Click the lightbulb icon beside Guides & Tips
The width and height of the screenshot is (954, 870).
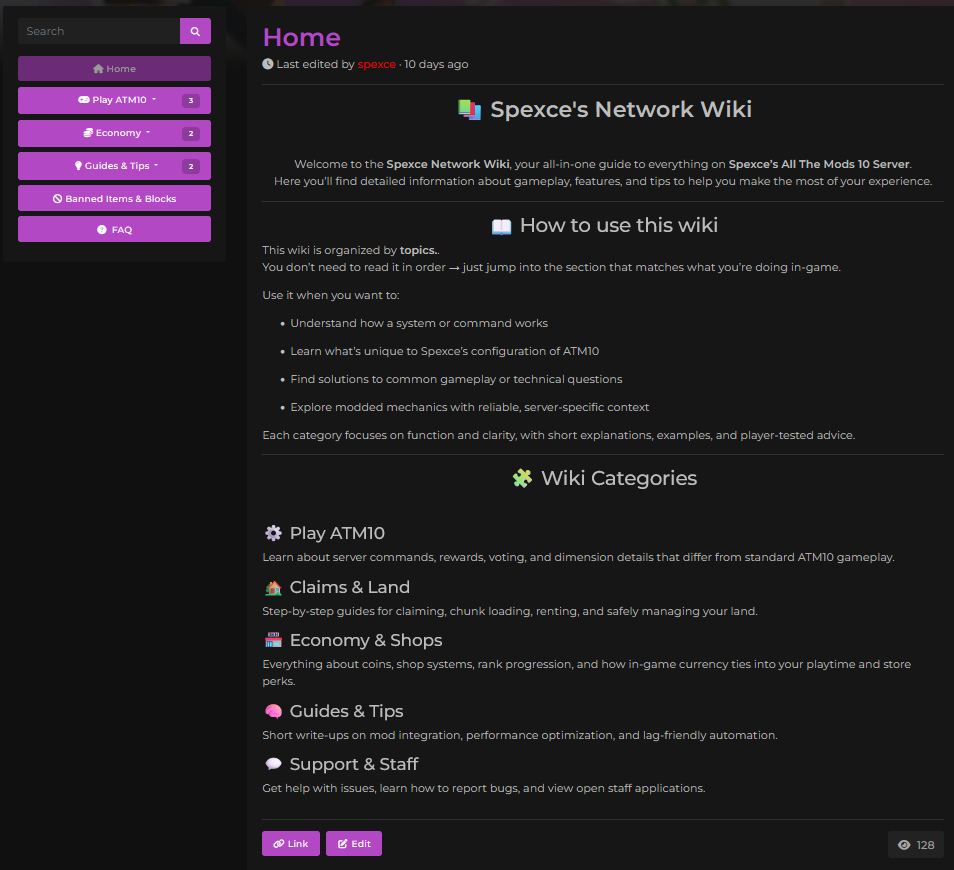click(78, 166)
